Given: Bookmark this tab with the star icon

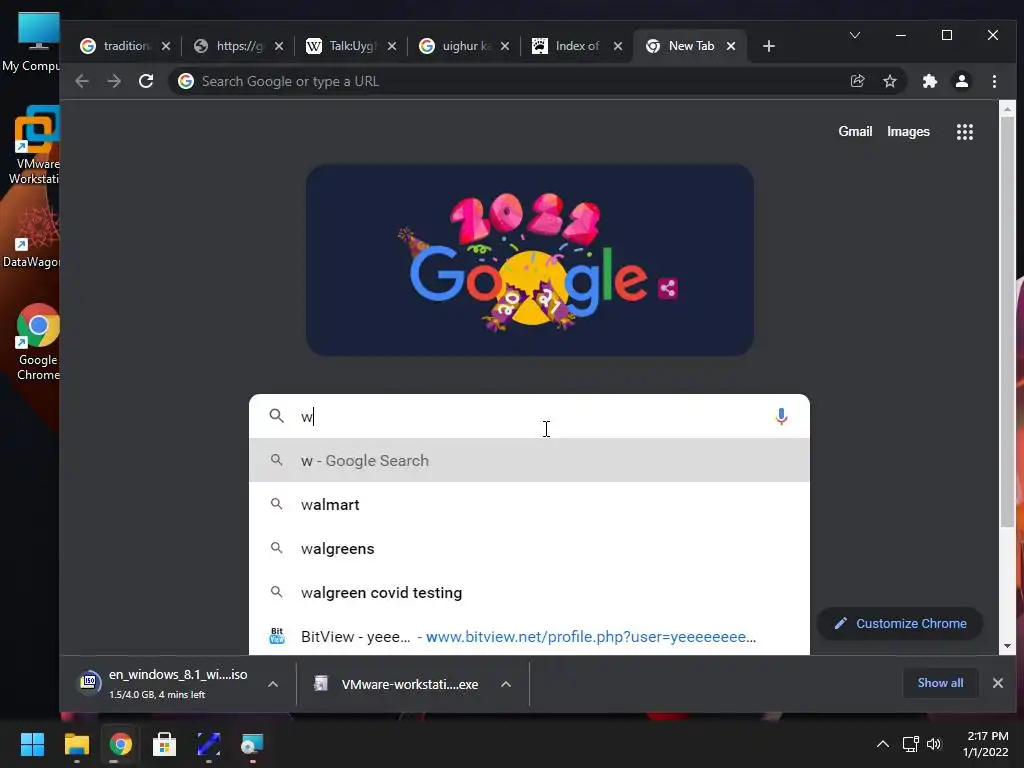Looking at the screenshot, I should click(889, 81).
